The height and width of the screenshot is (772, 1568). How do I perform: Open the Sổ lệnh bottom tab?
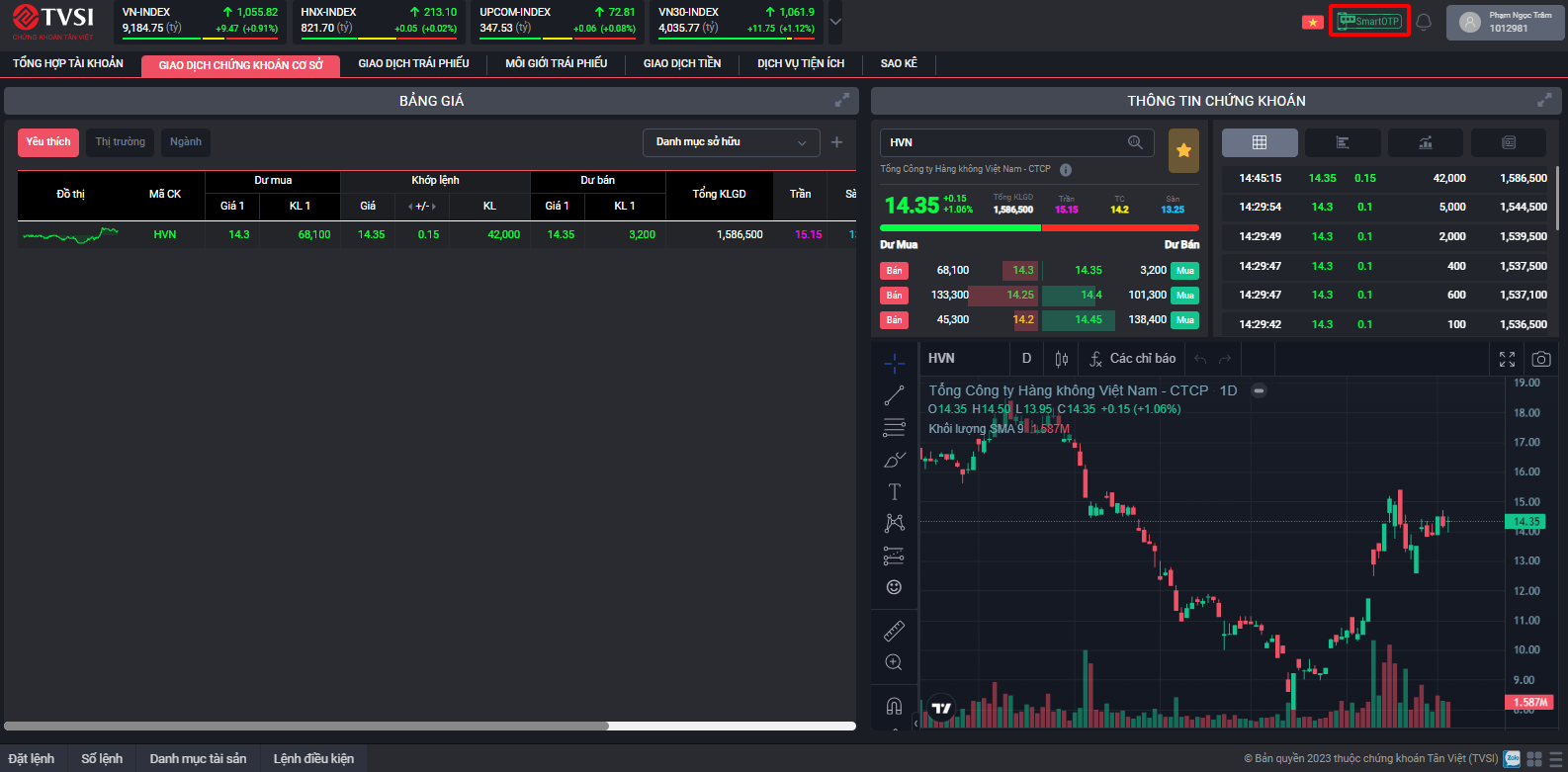102,759
